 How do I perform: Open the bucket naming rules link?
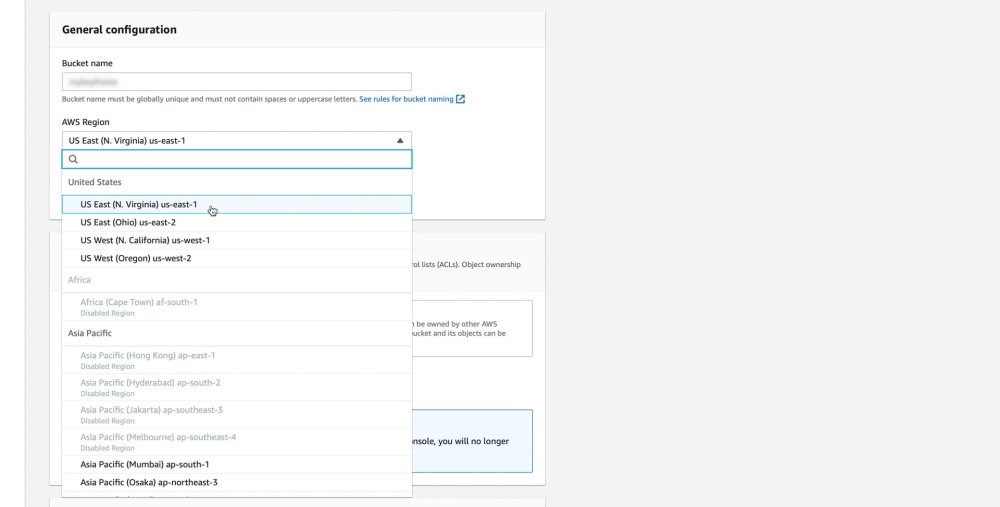click(406, 99)
